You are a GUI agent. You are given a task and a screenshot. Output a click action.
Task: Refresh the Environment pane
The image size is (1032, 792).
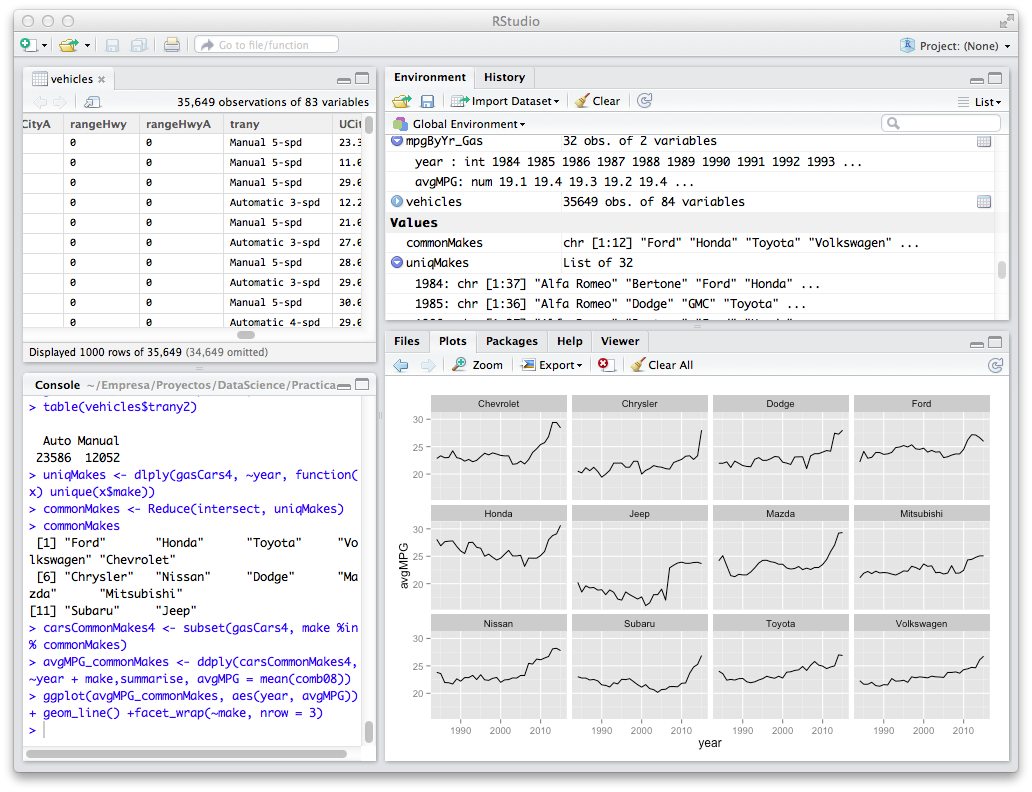point(645,101)
